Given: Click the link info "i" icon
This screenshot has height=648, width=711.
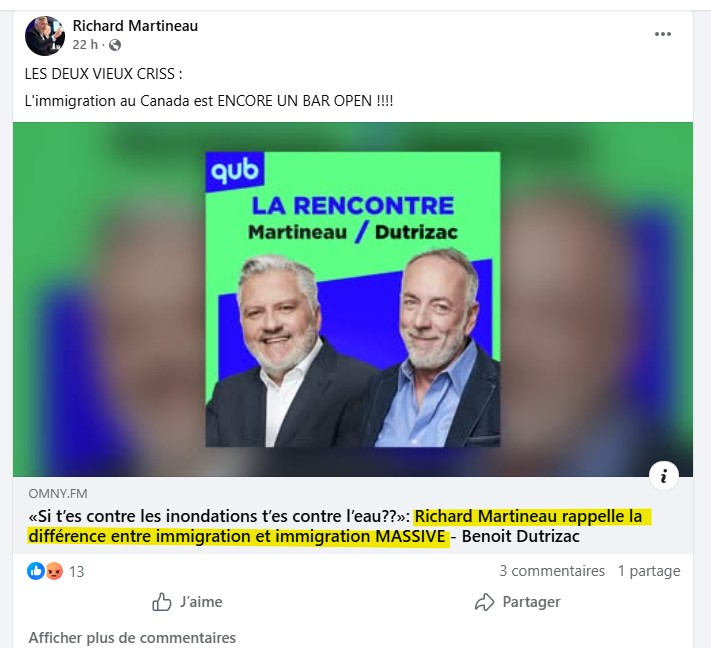Looking at the screenshot, I should pos(663,476).
